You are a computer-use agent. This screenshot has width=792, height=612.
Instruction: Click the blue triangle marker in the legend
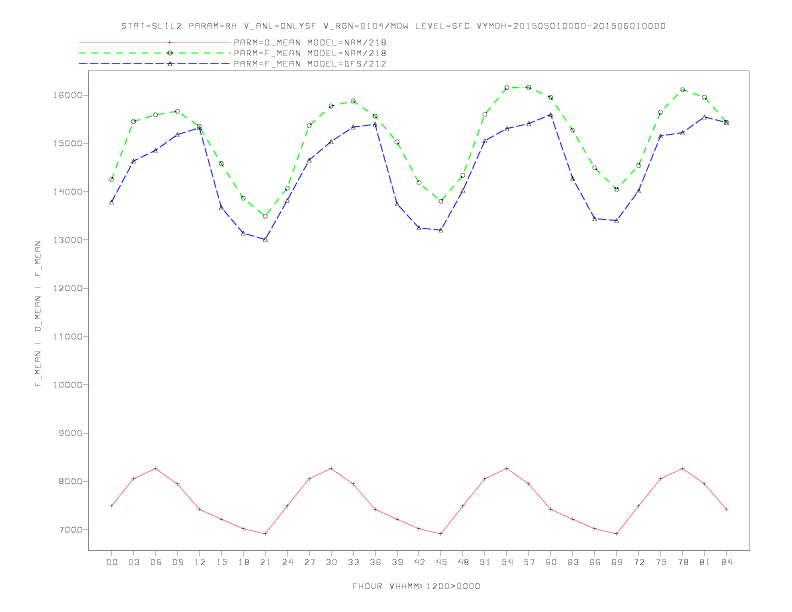tap(170, 64)
